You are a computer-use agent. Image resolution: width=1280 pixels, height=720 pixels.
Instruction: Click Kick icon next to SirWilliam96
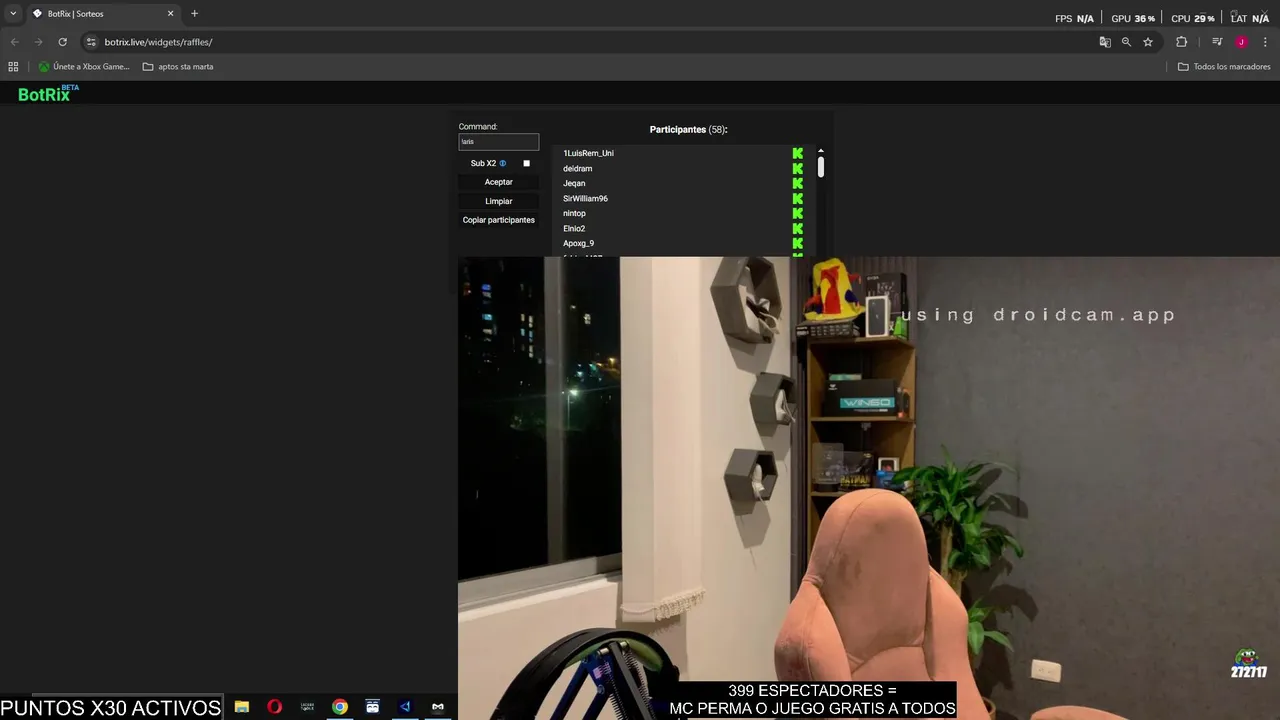[x=798, y=198]
